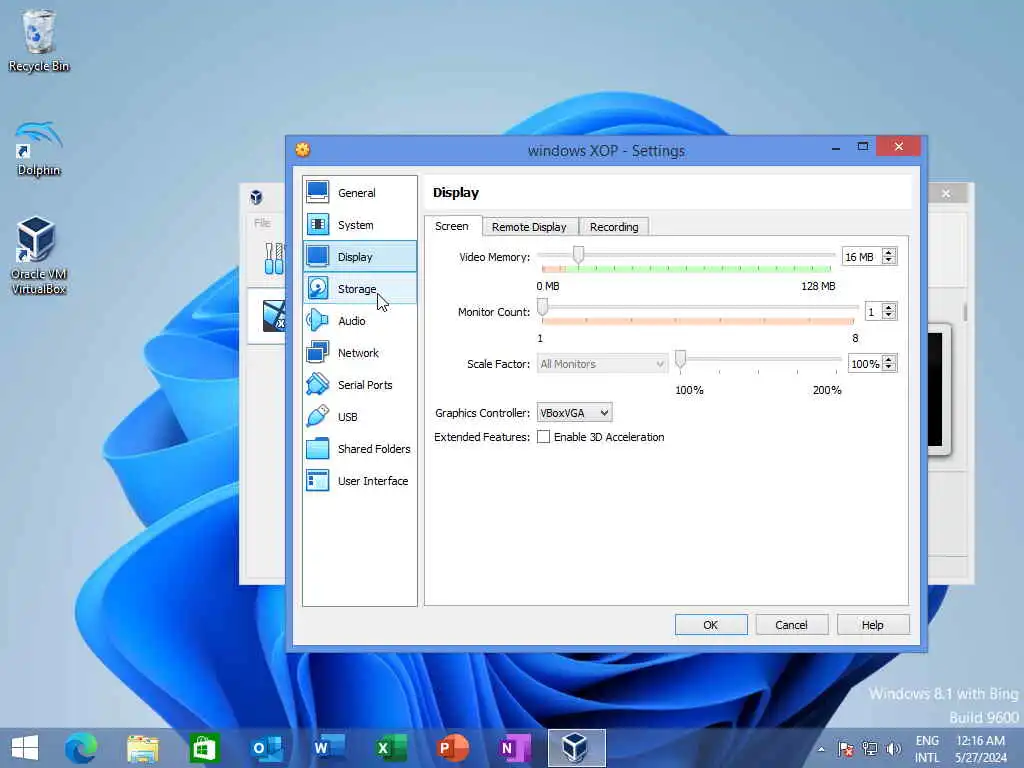Click the Monitor Count slider handle
This screenshot has width=1024, height=768.
542,307
